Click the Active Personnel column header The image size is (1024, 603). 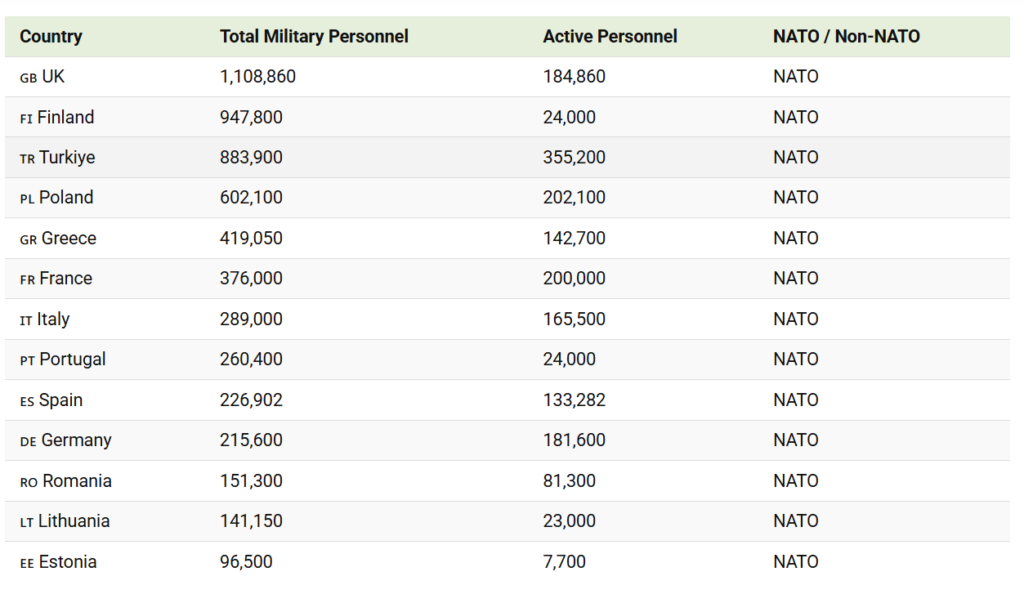pos(609,36)
